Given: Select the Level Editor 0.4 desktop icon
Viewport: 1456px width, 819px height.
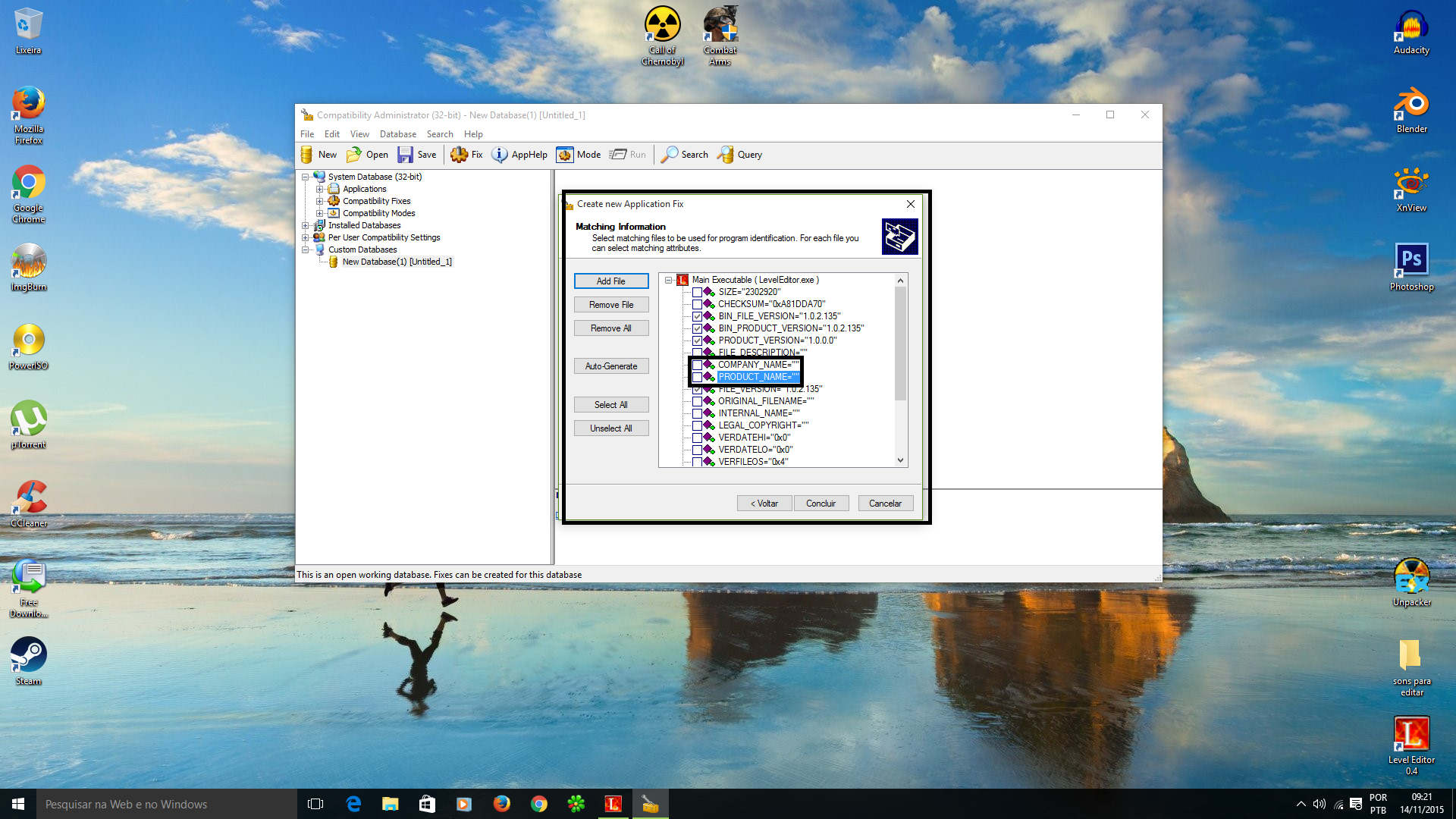Looking at the screenshot, I should click(x=1411, y=746).
